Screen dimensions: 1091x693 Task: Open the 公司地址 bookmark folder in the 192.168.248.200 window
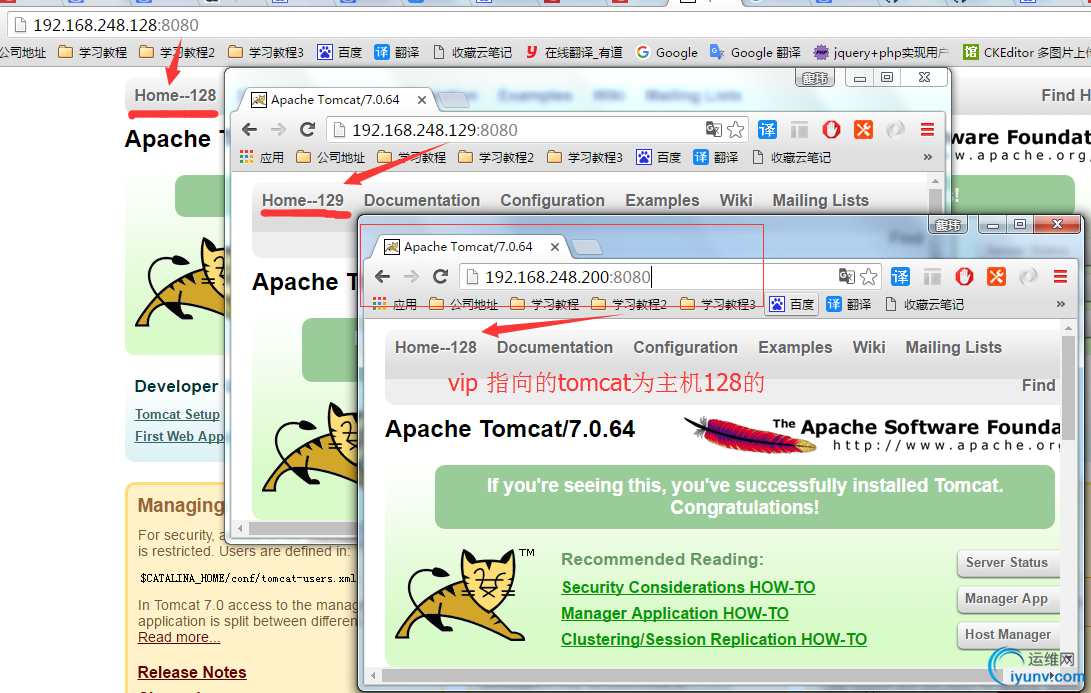pos(464,304)
